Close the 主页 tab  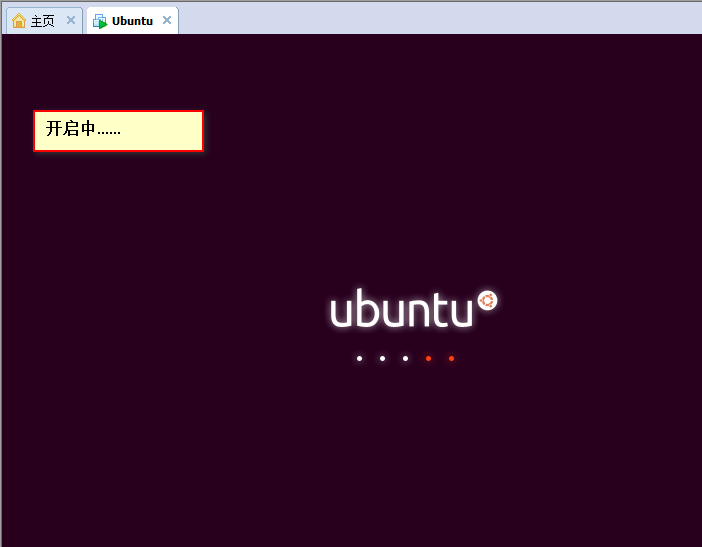[x=71, y=20]
